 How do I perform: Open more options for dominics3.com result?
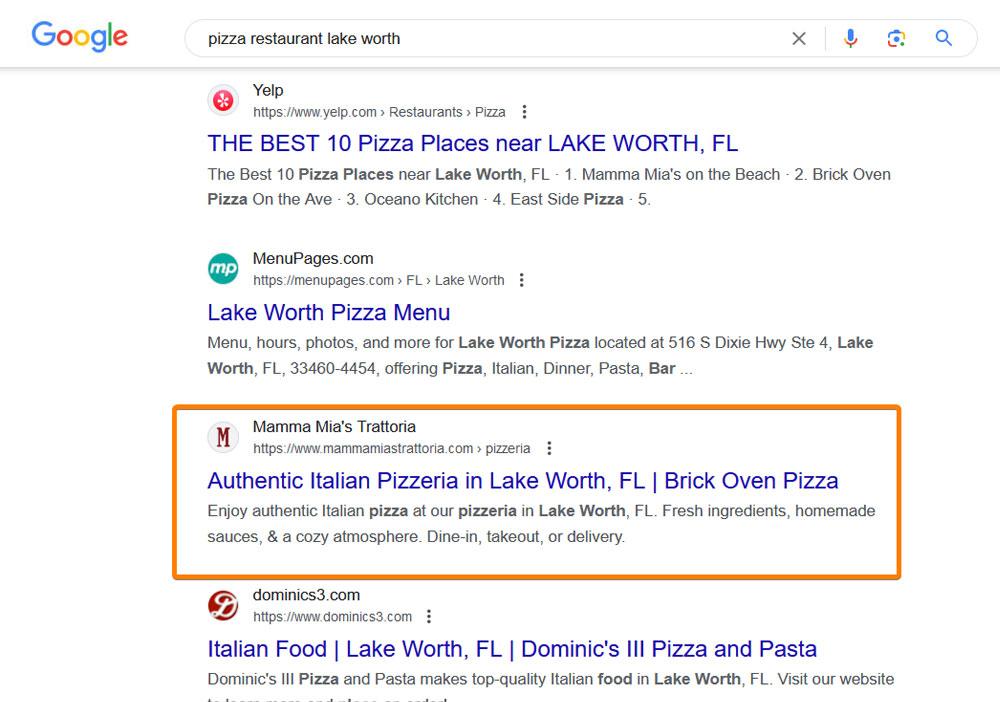click(429, 617)
